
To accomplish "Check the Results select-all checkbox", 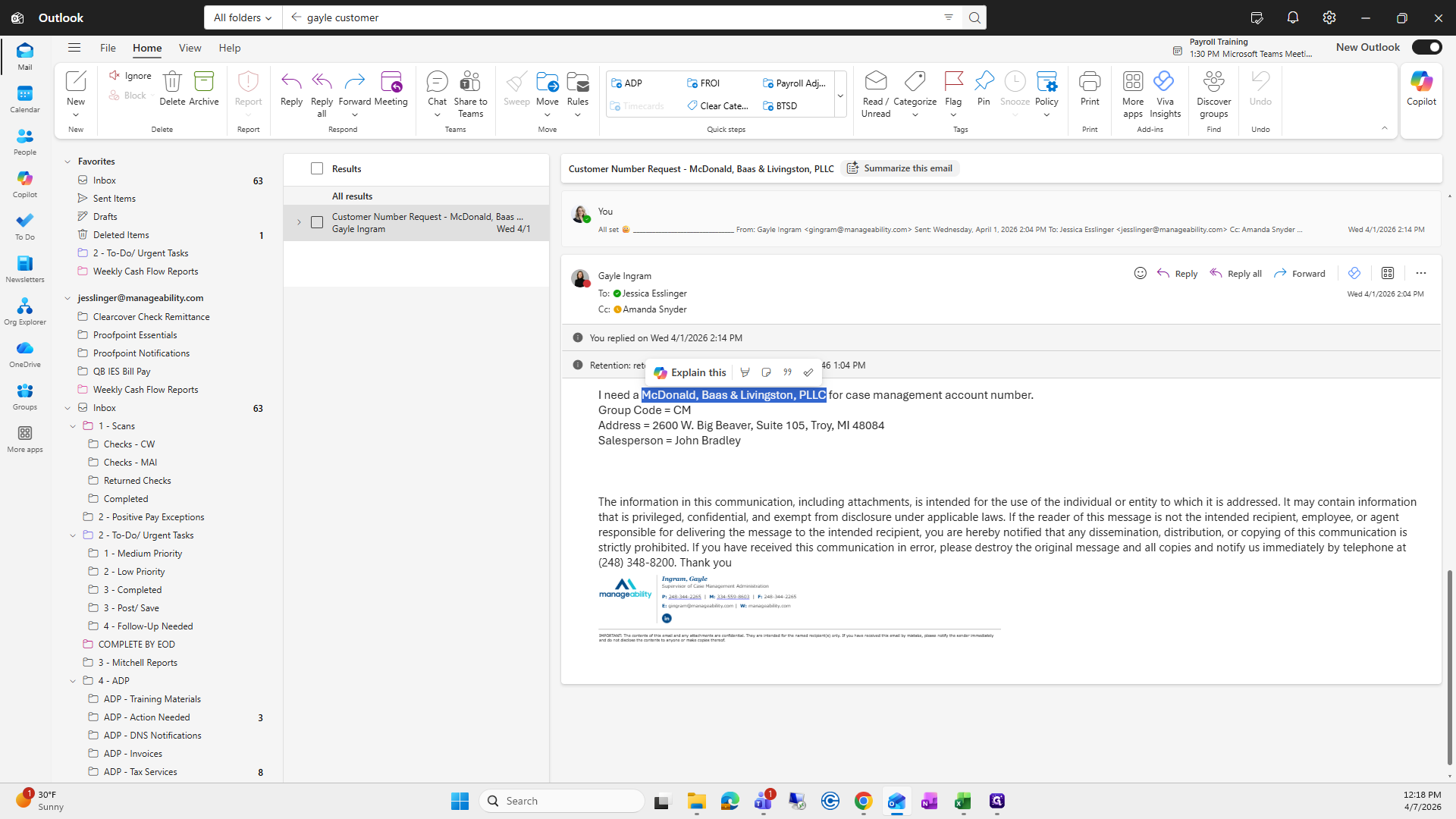I will [317, 168].
